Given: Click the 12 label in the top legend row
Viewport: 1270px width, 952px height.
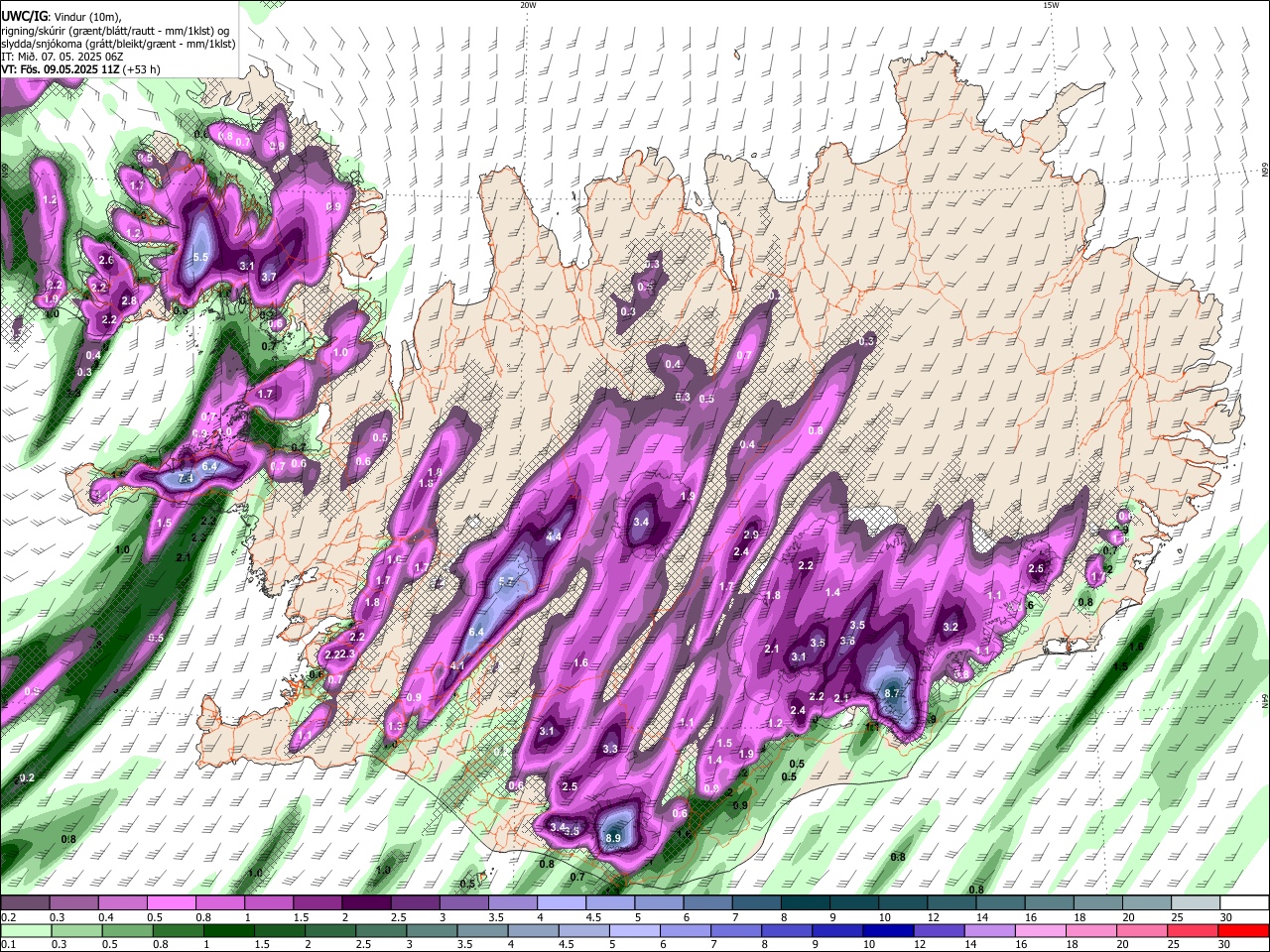Looking at the screenshot, I should [933, 918].
